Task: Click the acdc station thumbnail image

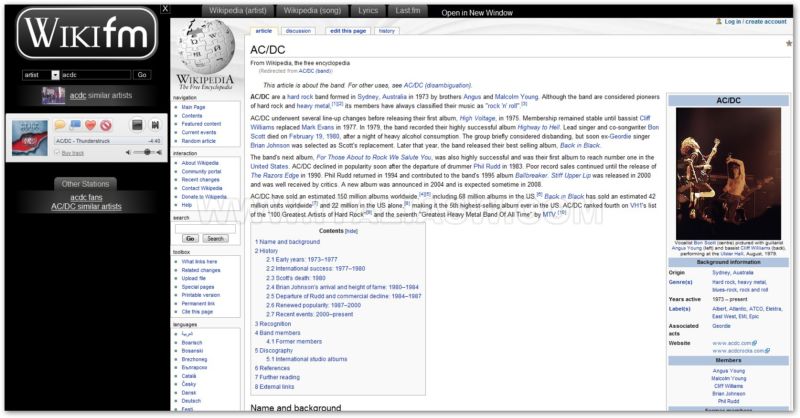Action: pos(53,95)
